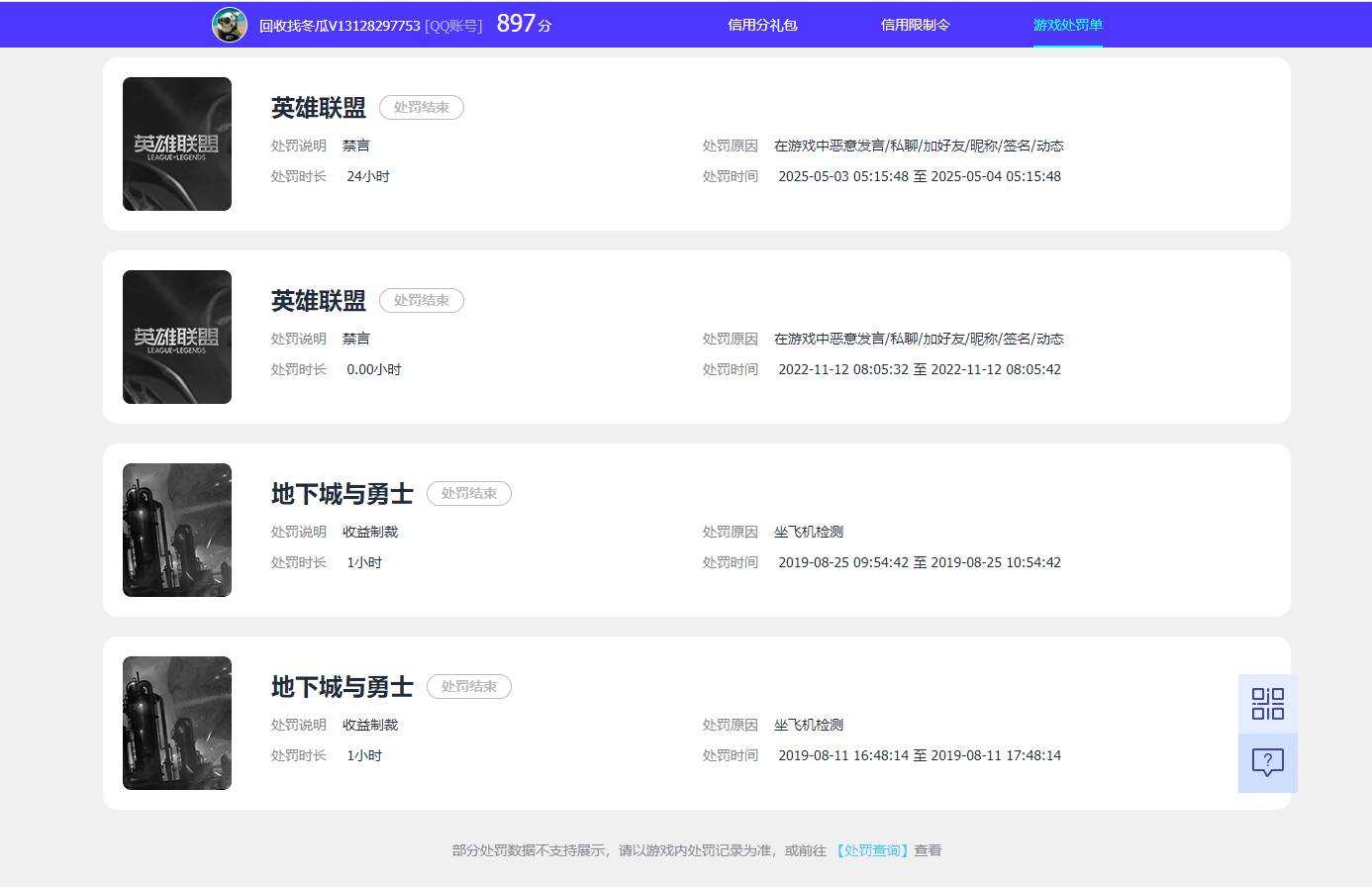The image size is (1372, 887).
Task: Switch to the 信用限制令 tab
Action: click(916, 25)
